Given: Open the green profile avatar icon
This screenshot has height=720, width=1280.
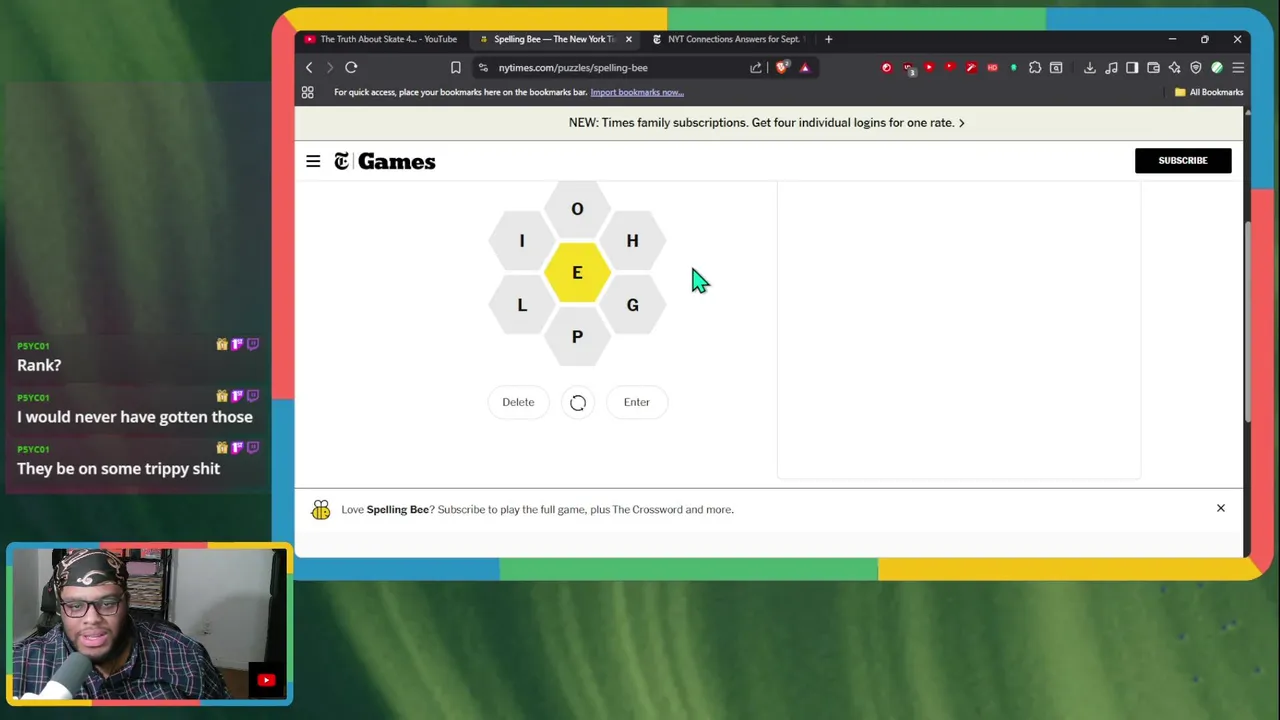Looking at the screenshot, I should click(x=1217, y=67).
